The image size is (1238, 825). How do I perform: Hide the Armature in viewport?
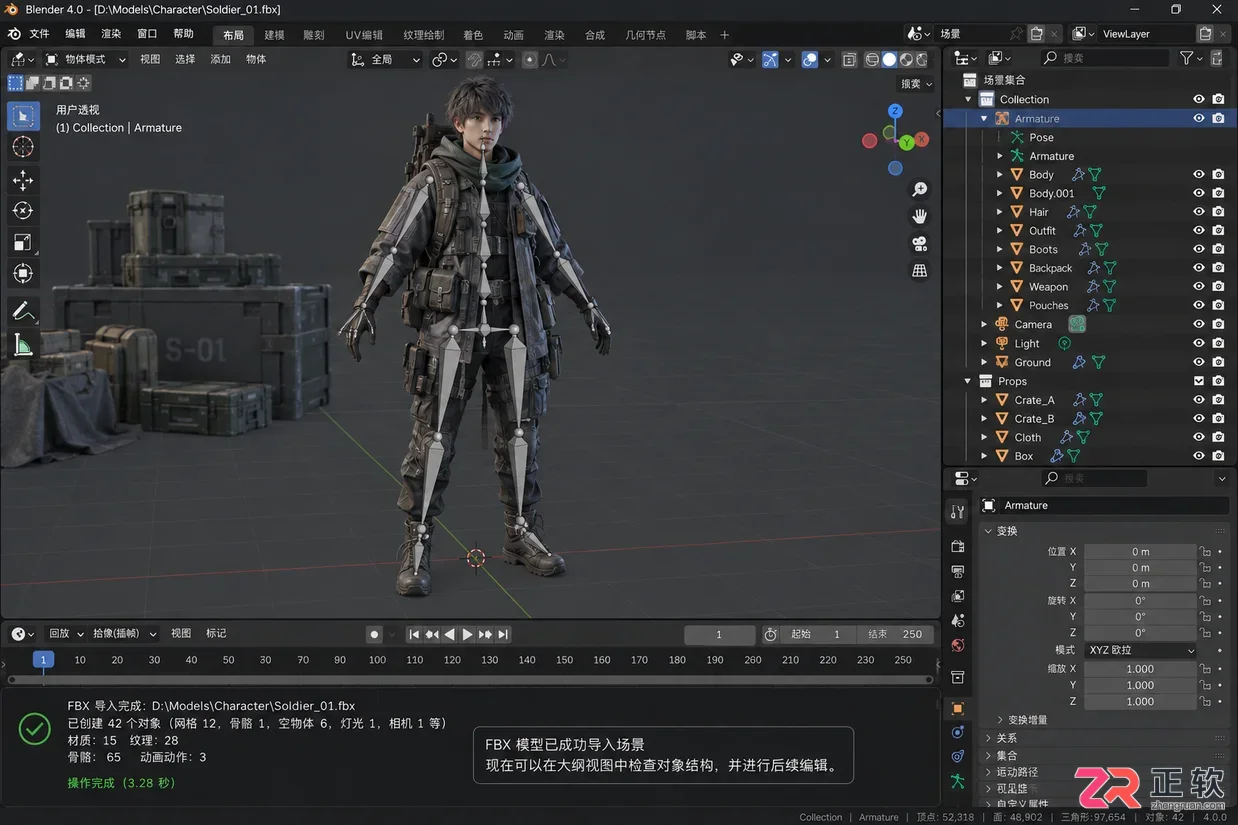tap(1198, 118)
